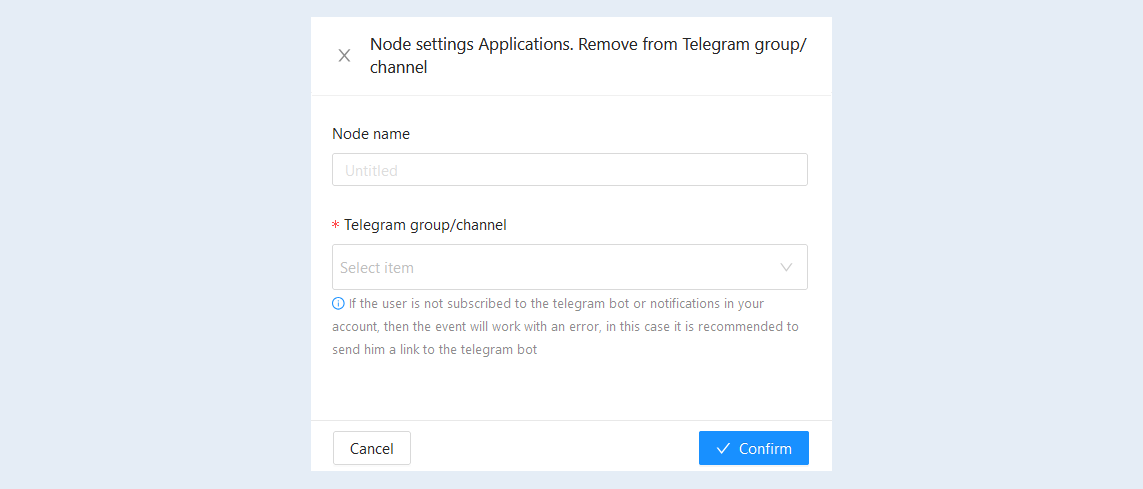1143x489 pixels.
Task: Click the 'Confirm' word on the blue button
Action: pyautogui.click(x=765, y=448)
